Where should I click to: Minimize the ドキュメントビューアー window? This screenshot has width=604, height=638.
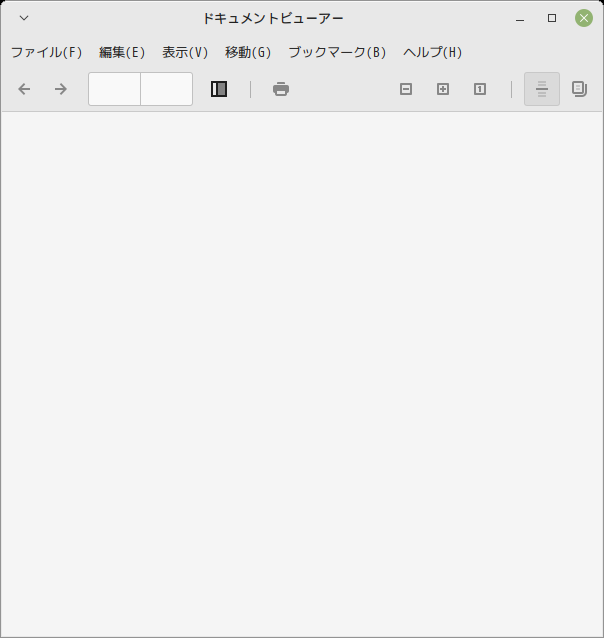point(520,18)
